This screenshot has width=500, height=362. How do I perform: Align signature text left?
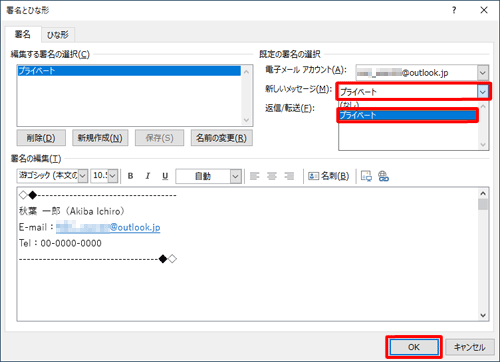click(x=255, y=176)
